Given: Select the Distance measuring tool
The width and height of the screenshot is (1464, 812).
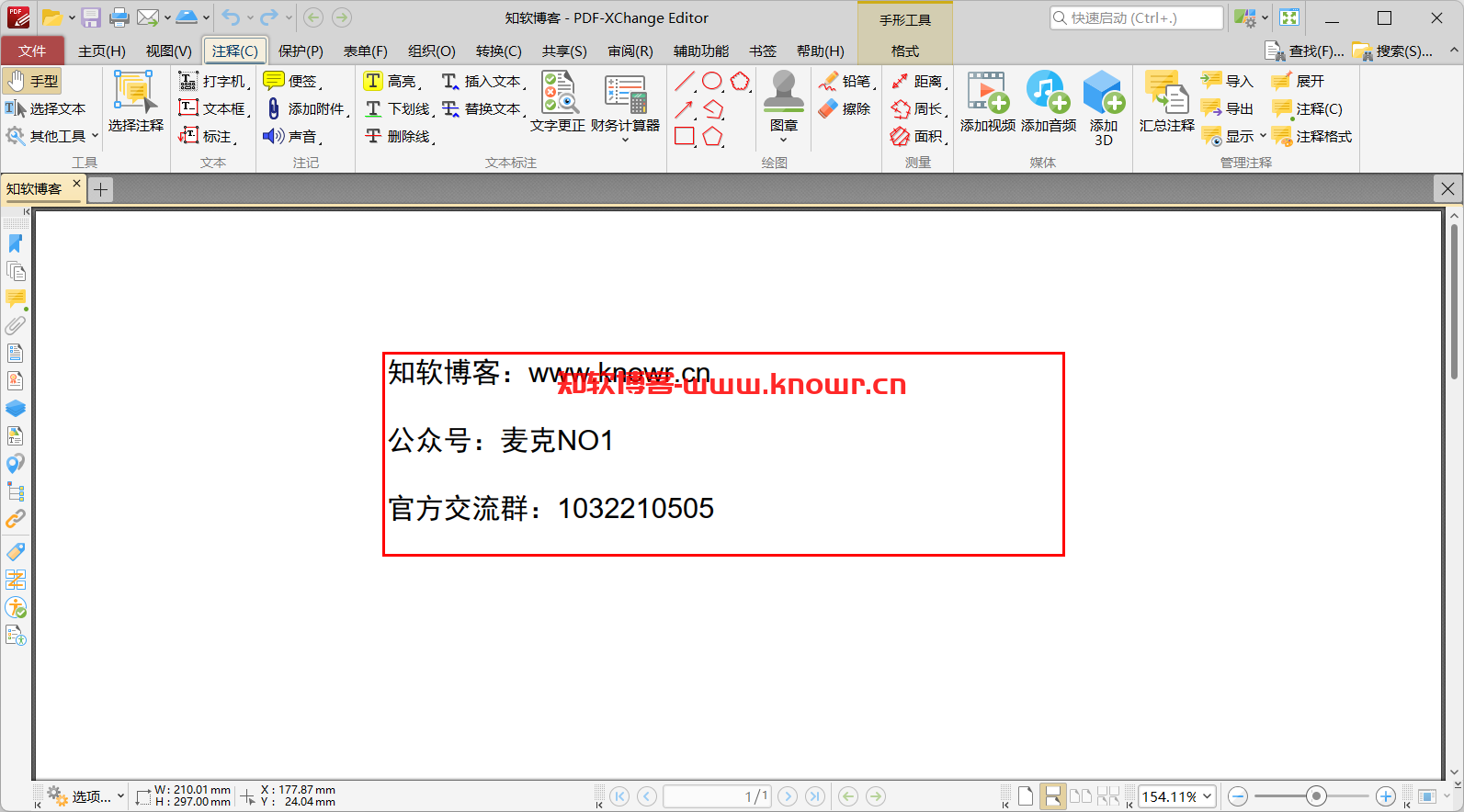Looking at the screenshot, I should [918, 81].
